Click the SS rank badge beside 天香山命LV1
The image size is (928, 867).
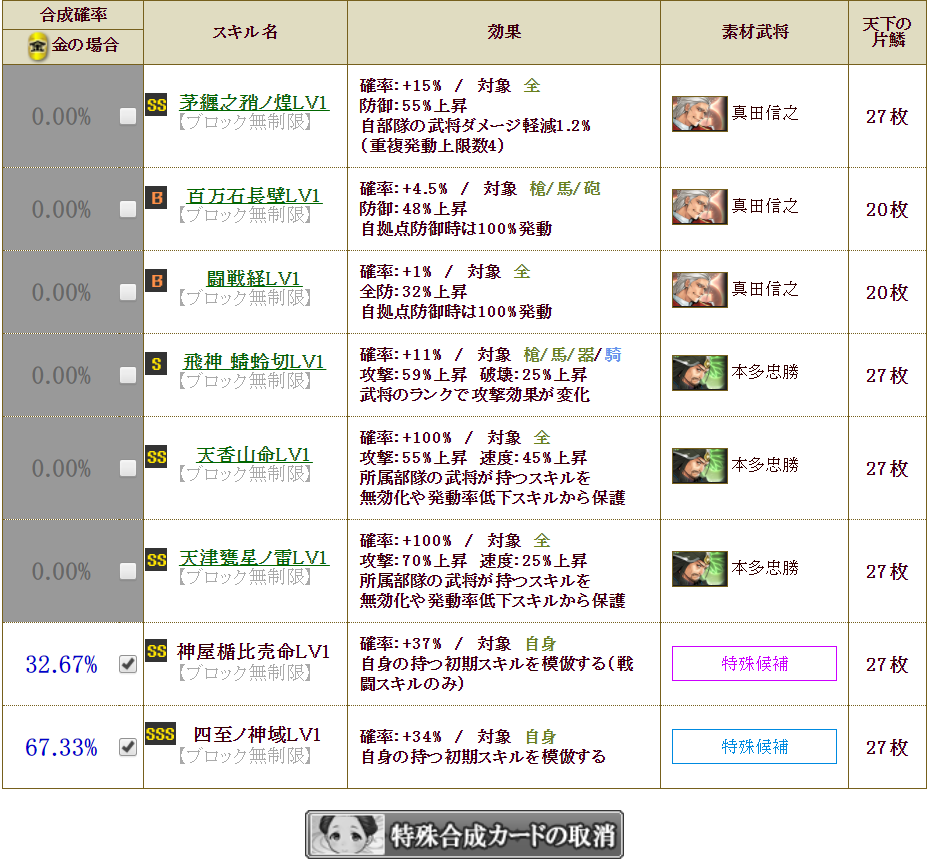[x=156, y=457]
